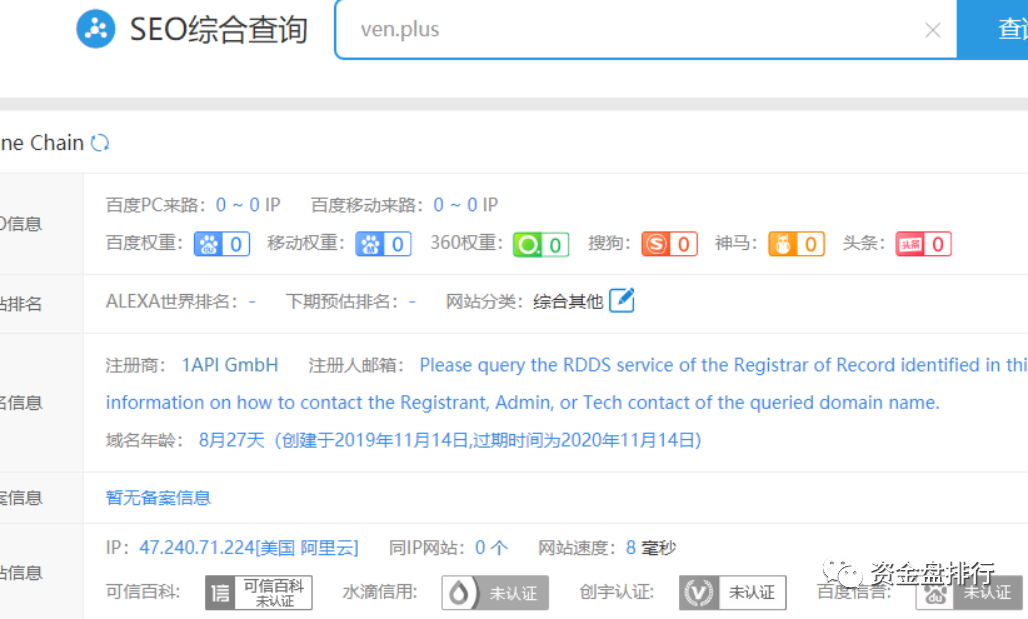Click the 头条 red weight badge
The height and width of the screenshot is (619, 1028).
pyautogui.click(x=923, y=244)
